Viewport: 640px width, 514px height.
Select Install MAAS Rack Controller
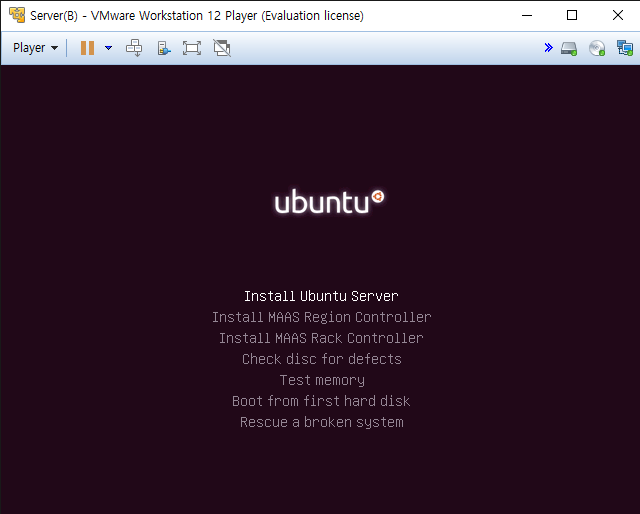321,338
